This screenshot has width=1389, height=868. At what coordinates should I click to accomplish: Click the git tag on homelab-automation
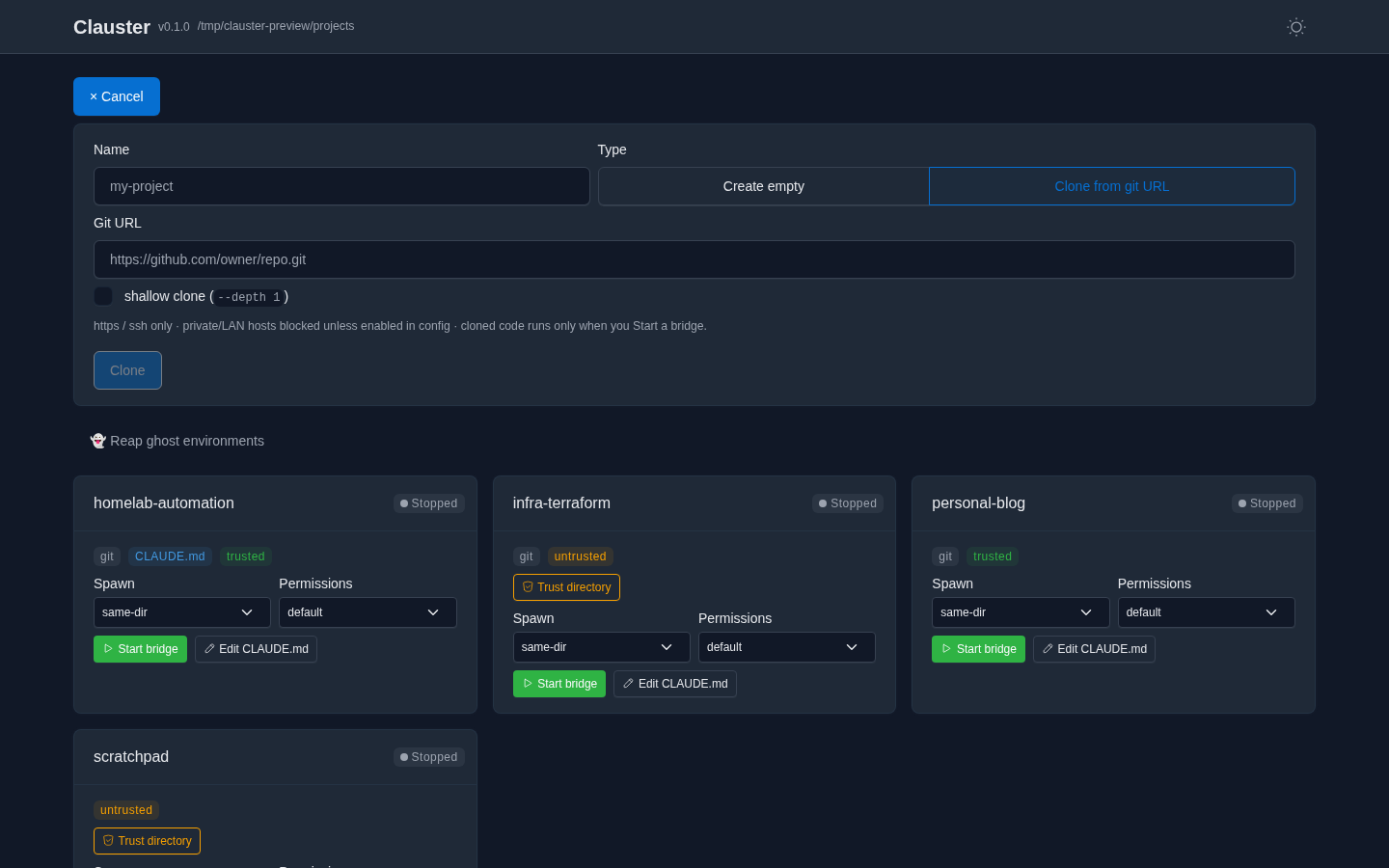107,556
